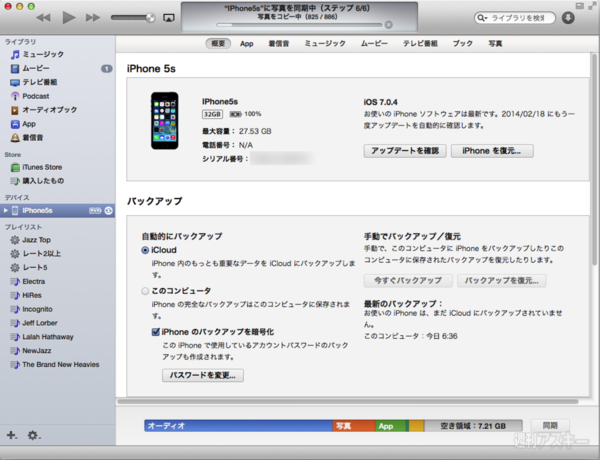Switch to the App tab
Image resolution: width=600 pixels, height=460 pixels.
(x=247, y=44)
